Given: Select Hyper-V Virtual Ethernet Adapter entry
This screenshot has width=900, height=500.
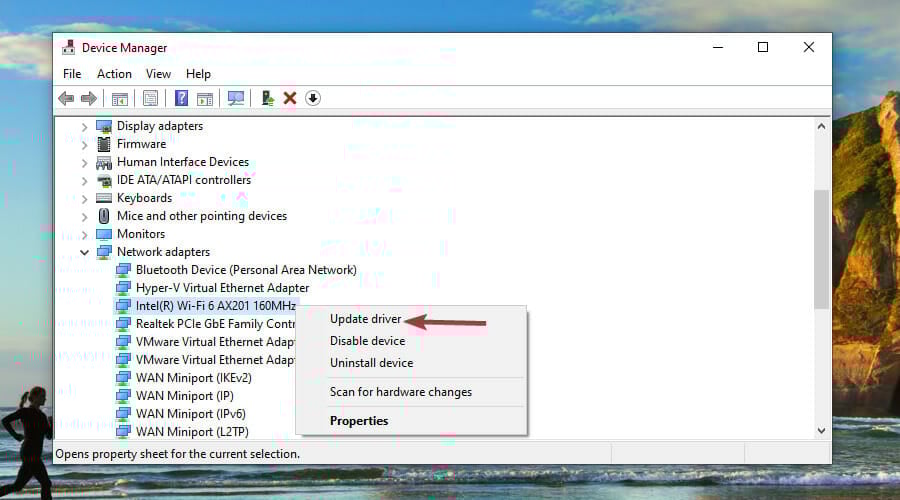Looking at the screenshot, I should (x=222, y=288).
